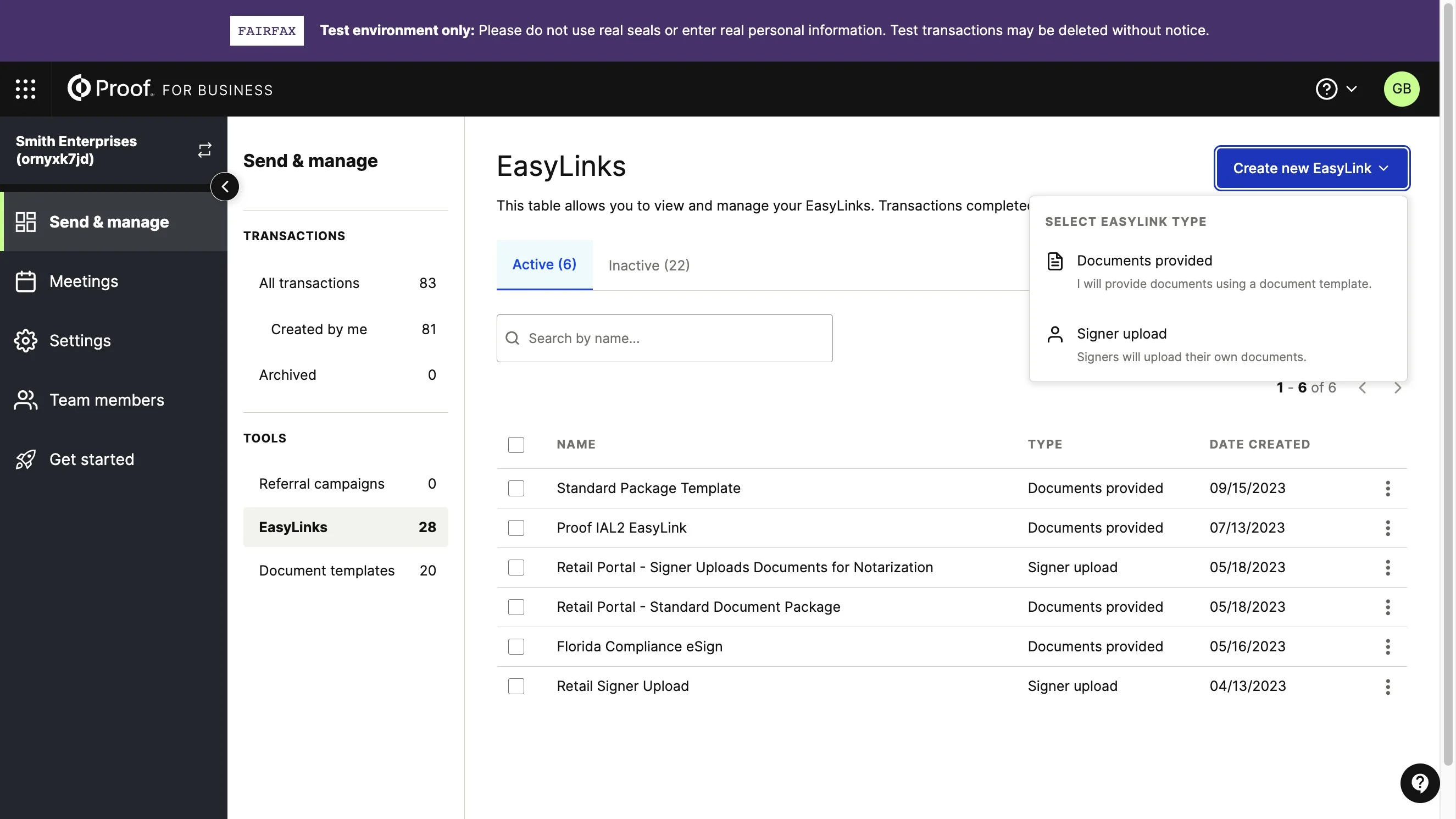Open Get started rocket icon

coord(25,460)
